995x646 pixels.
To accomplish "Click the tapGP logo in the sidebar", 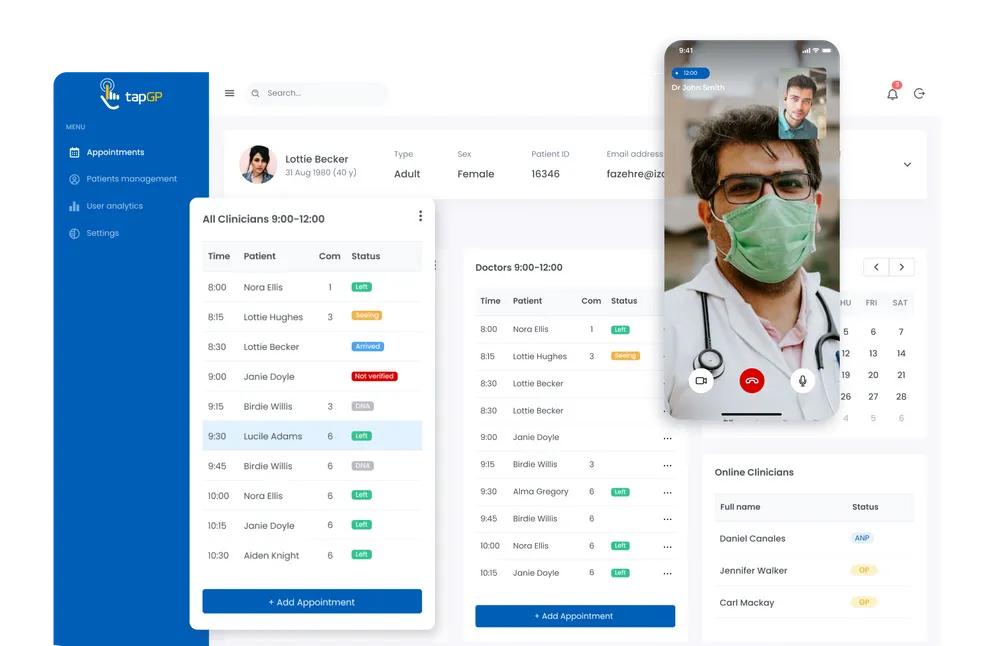I will click(131, 95).
